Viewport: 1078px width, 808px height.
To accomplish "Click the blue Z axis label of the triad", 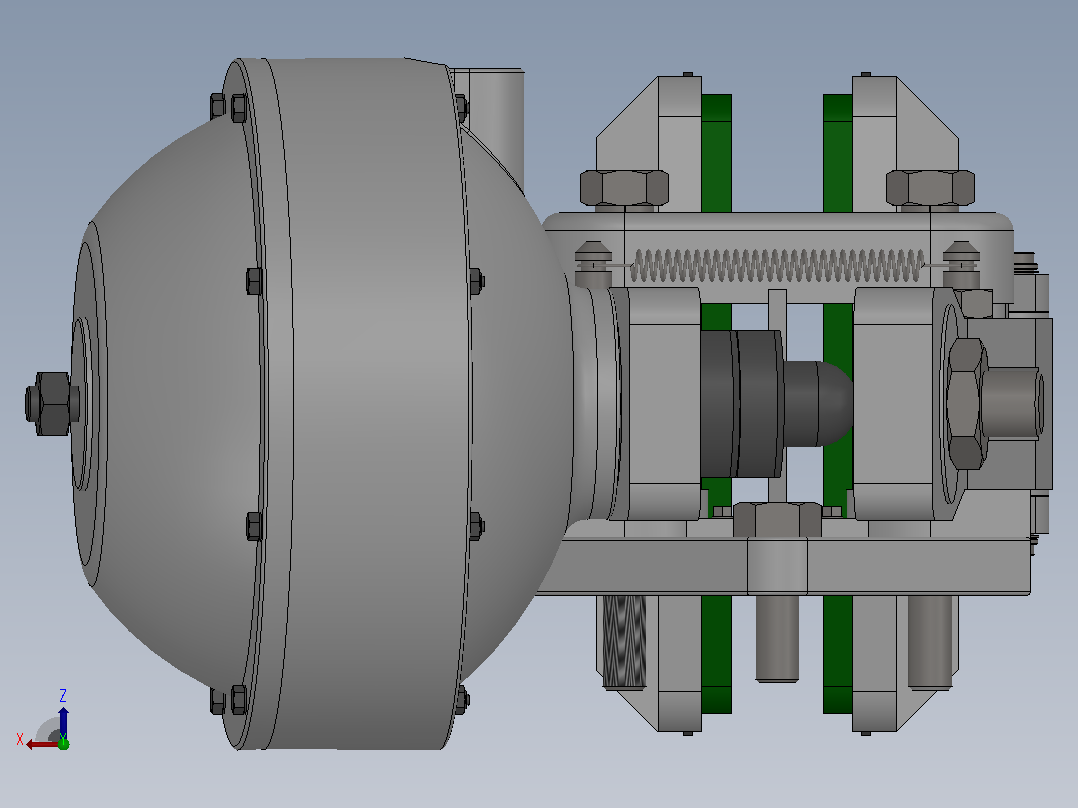I will pyautogui.click(x=63, y=695).
